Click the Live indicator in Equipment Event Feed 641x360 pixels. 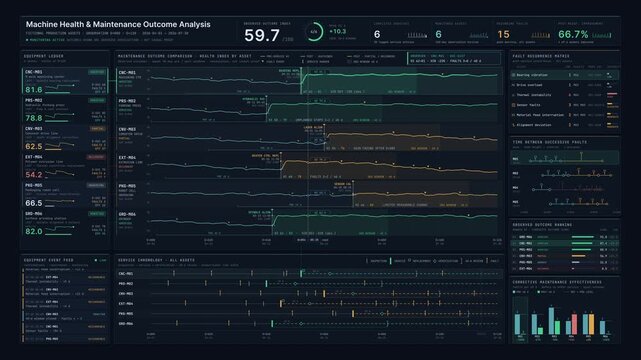[x=101, y=260]
